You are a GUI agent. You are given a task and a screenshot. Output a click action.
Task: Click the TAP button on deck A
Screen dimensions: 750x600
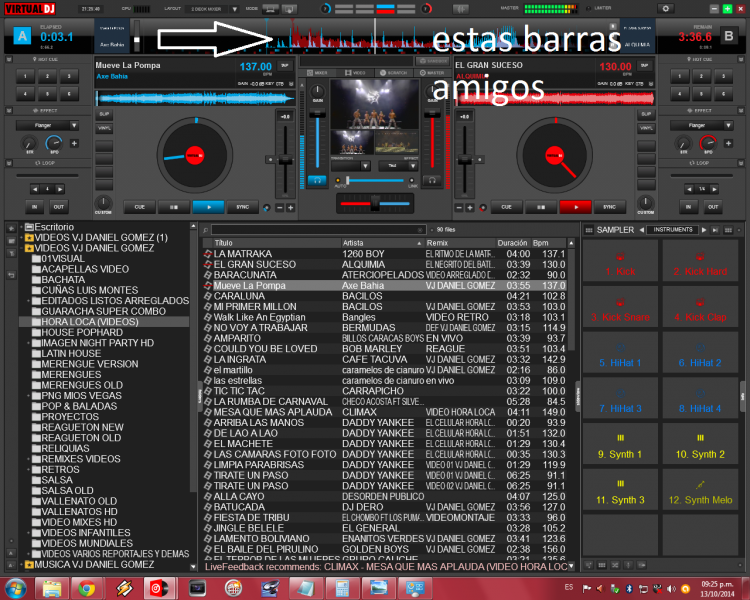coord(285,66)
